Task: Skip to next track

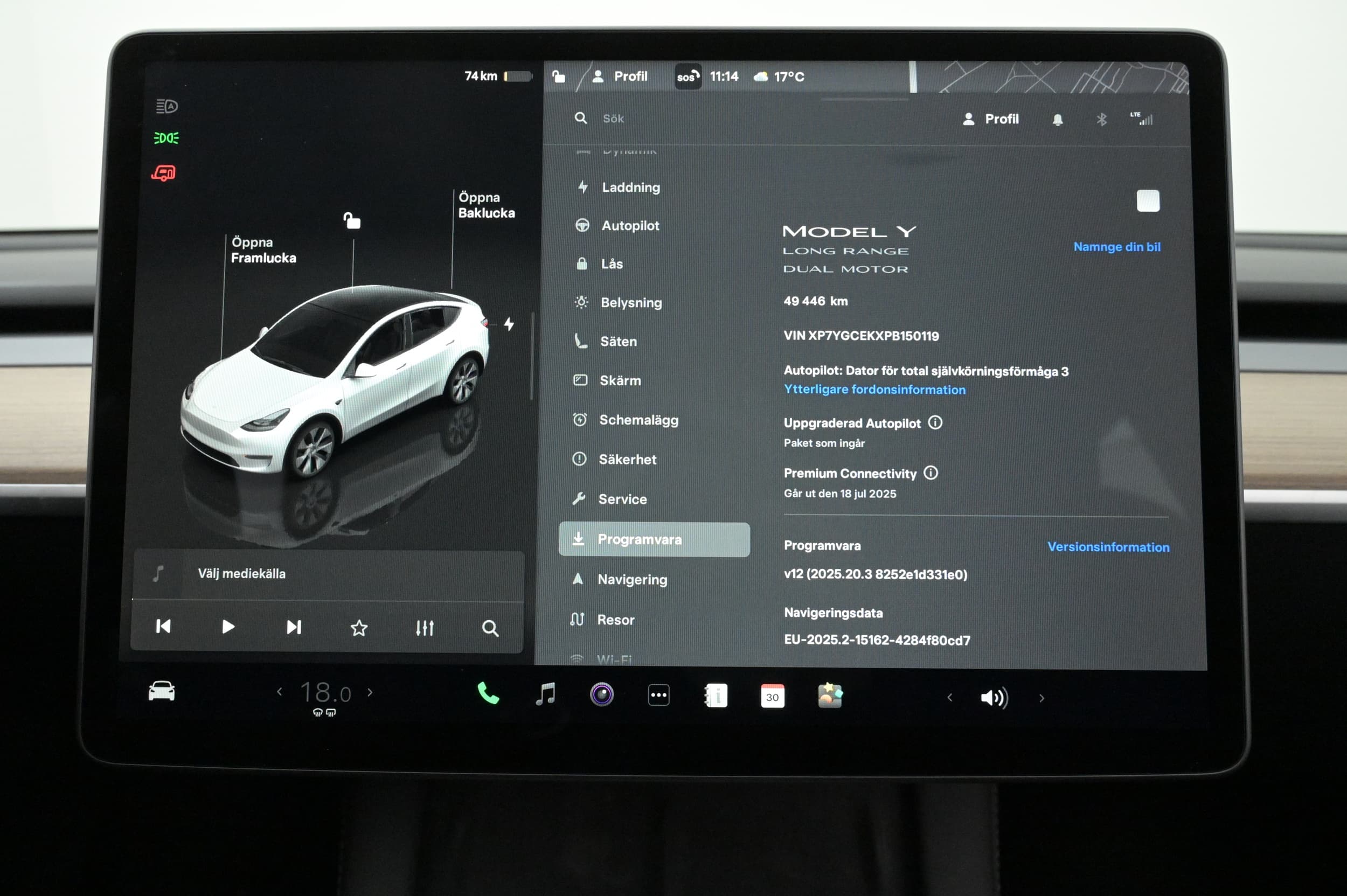Action: 294,628
